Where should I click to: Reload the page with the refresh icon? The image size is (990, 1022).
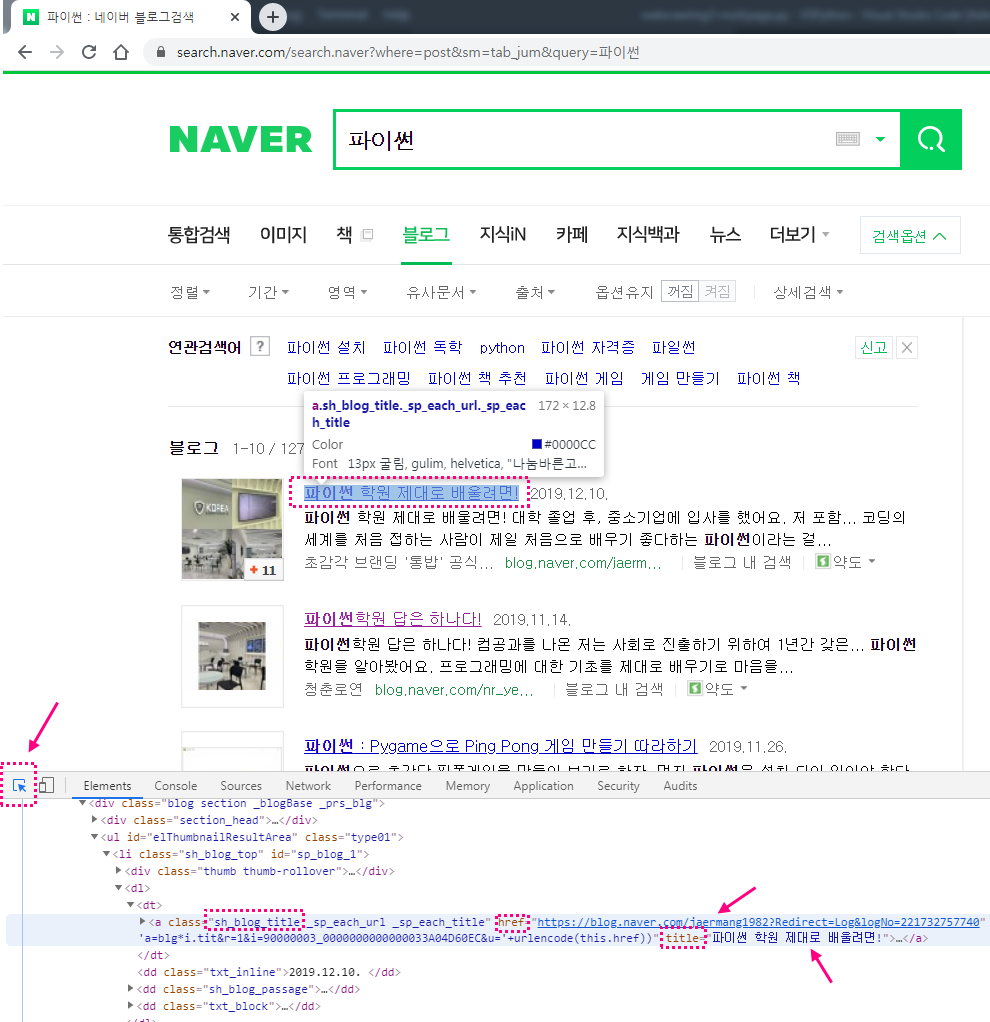click(89, 52)
